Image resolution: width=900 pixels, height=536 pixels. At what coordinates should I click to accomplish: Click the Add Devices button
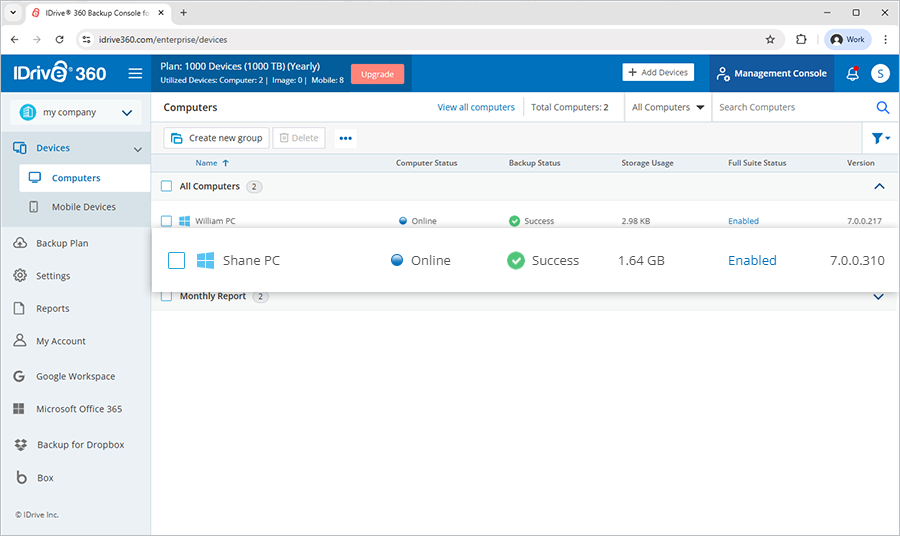pyautogui.click(x=658, y=72)
